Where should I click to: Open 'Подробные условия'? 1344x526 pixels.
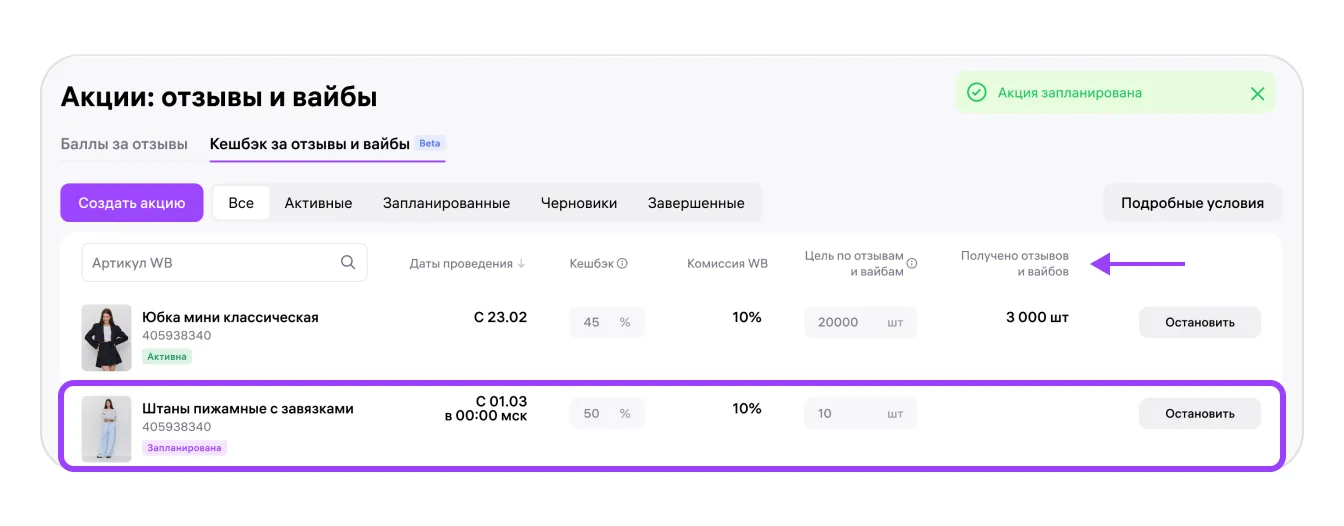(x=1192, y=202)
